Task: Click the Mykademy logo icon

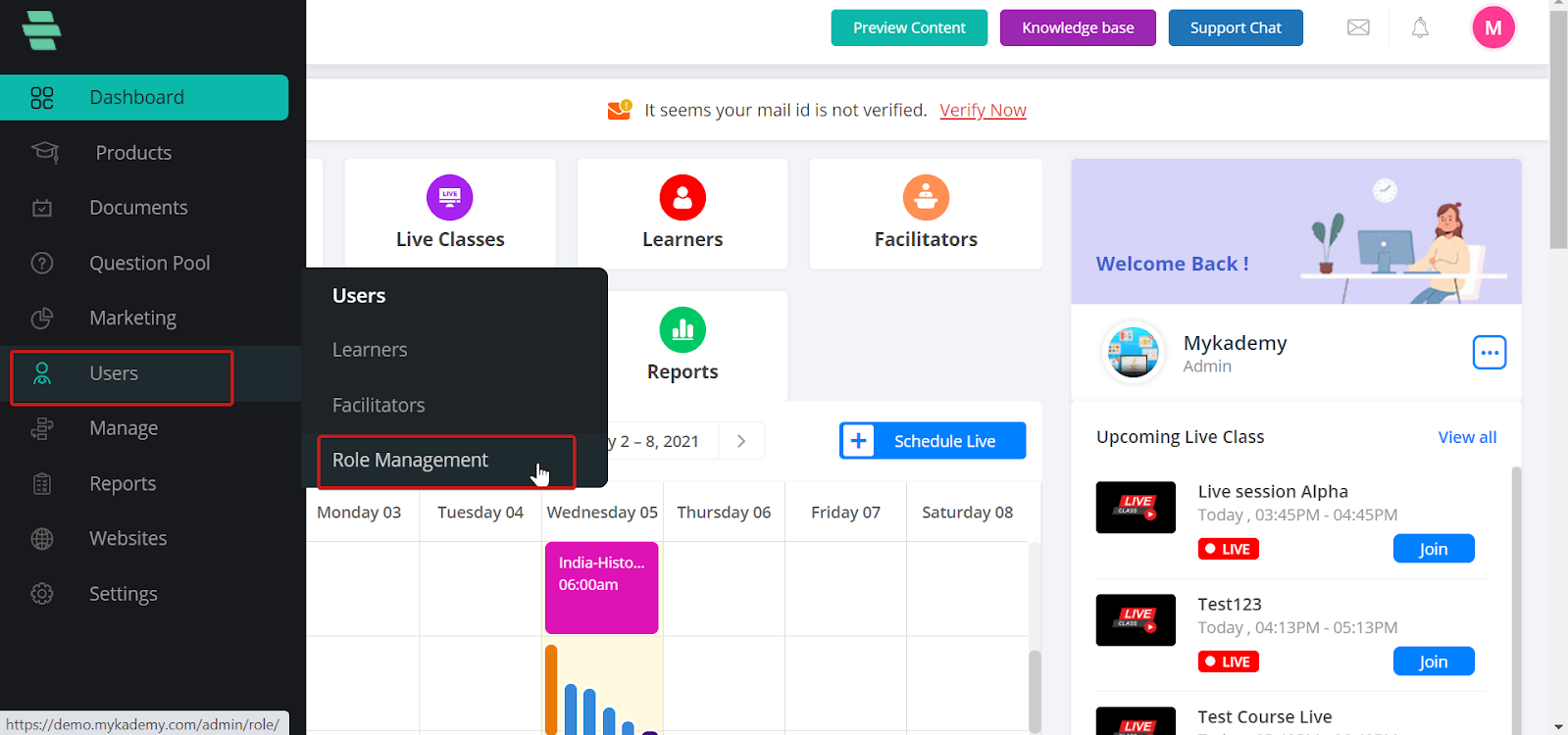Action: [x=41, y=30]
